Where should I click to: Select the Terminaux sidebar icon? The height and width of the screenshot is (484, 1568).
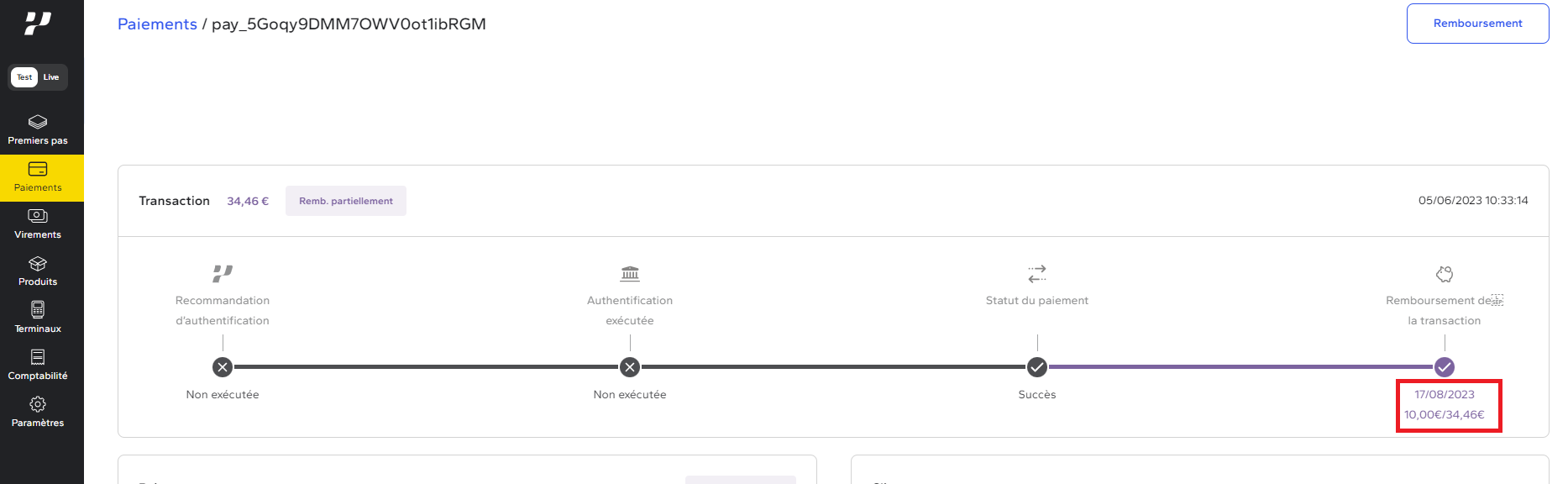(x=38, y=310)
